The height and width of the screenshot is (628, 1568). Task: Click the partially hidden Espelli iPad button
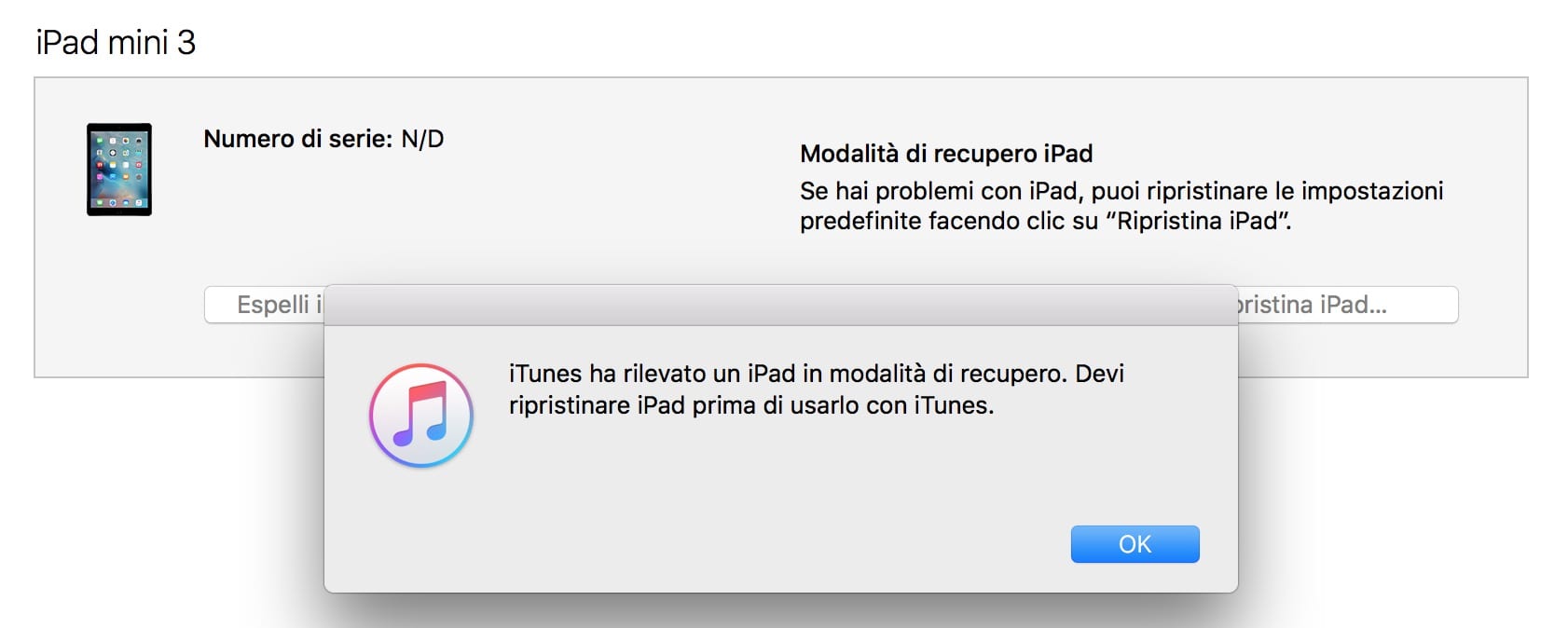[265, 305]
